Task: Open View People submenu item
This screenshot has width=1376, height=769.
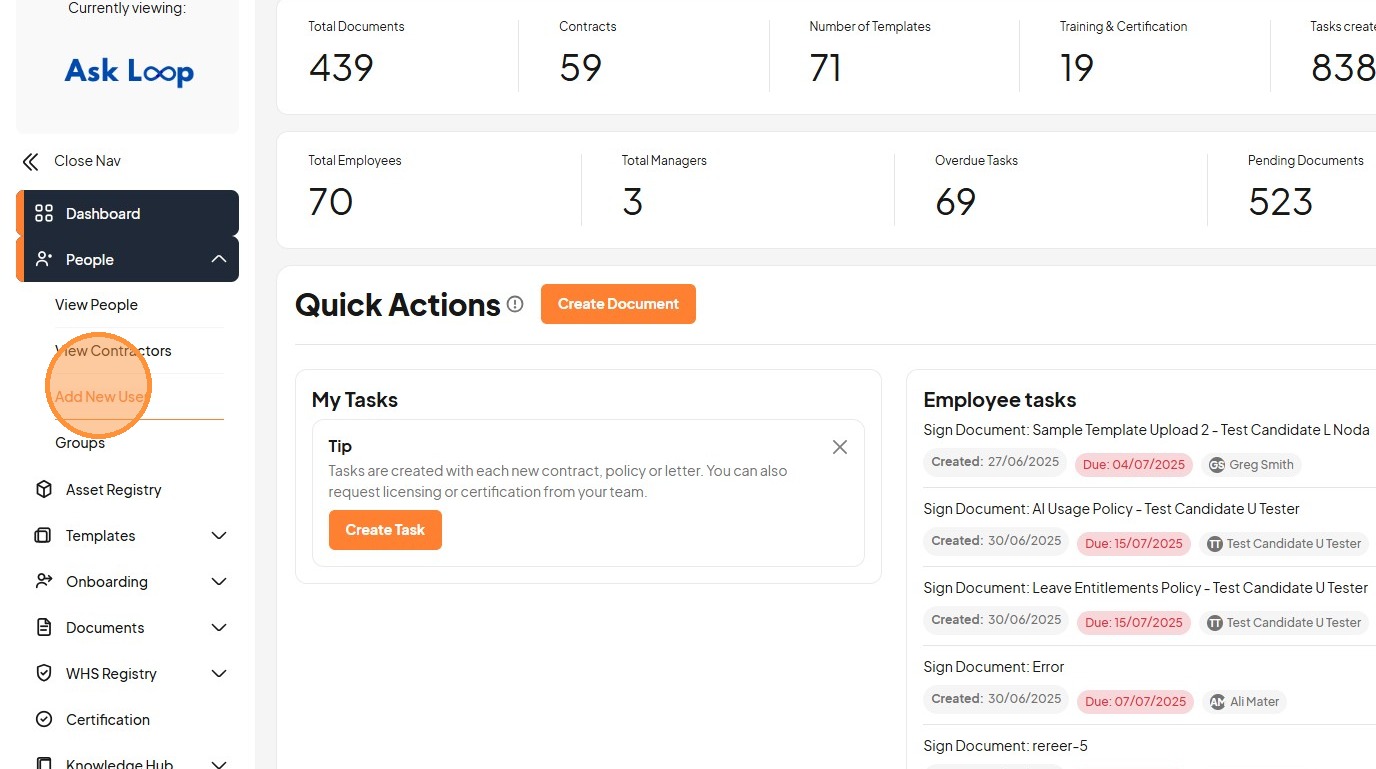Action: 96,305
